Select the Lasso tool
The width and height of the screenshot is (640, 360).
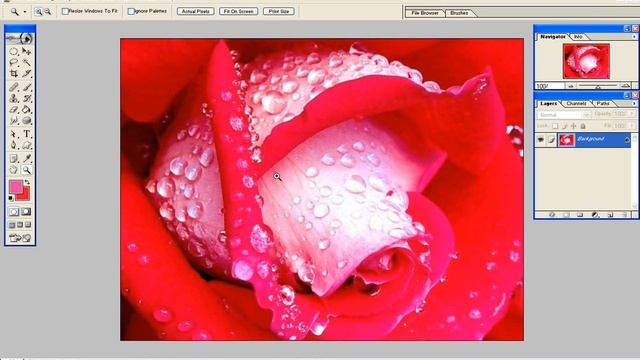click(x=14, y=62)
